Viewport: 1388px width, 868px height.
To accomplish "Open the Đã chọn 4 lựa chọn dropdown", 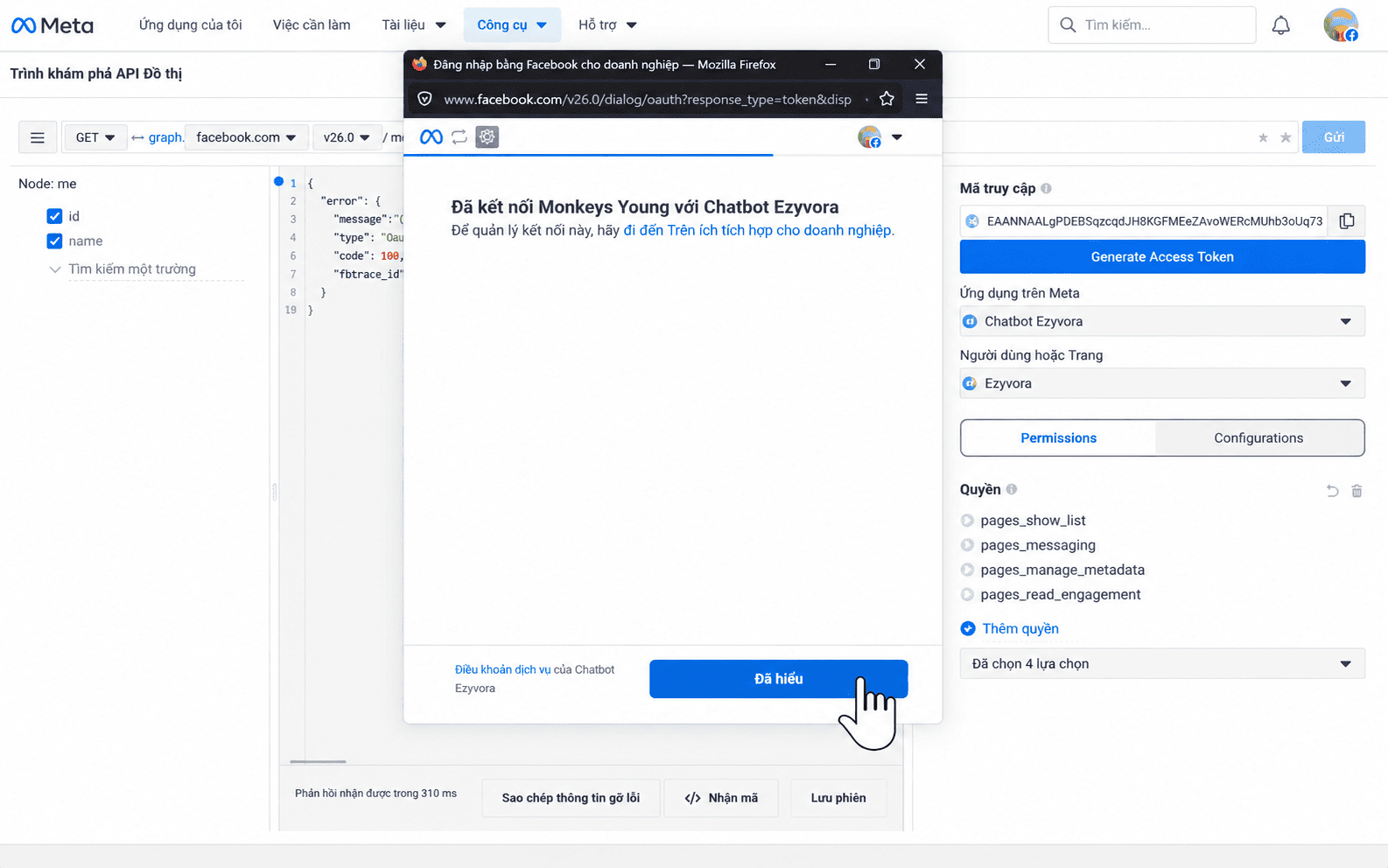I will click(1162, 664).
